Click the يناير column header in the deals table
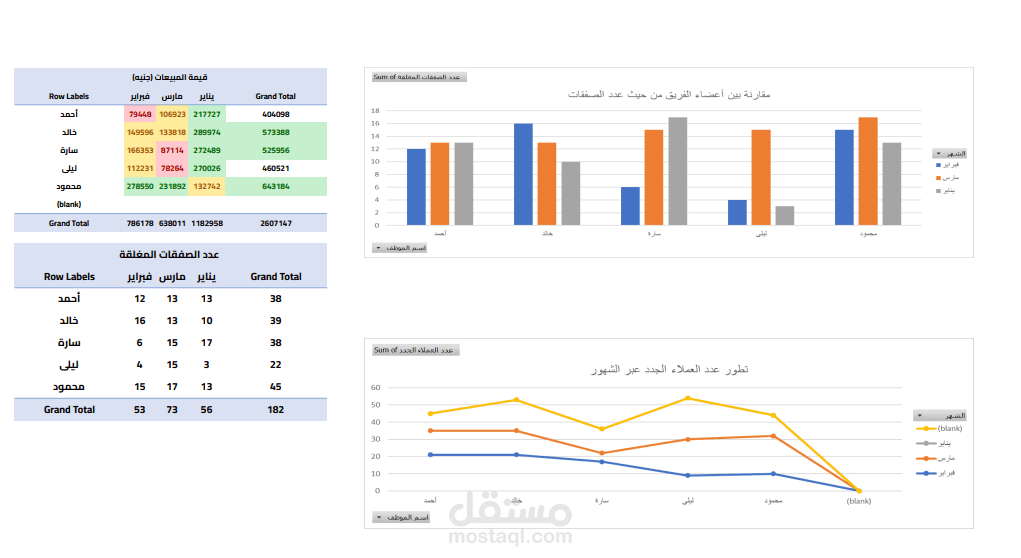The image size is (1021, 558). pos(206,277)
